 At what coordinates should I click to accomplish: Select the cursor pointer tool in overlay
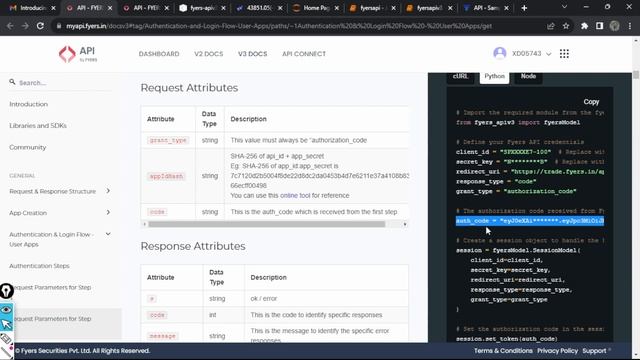click(6, 324)
